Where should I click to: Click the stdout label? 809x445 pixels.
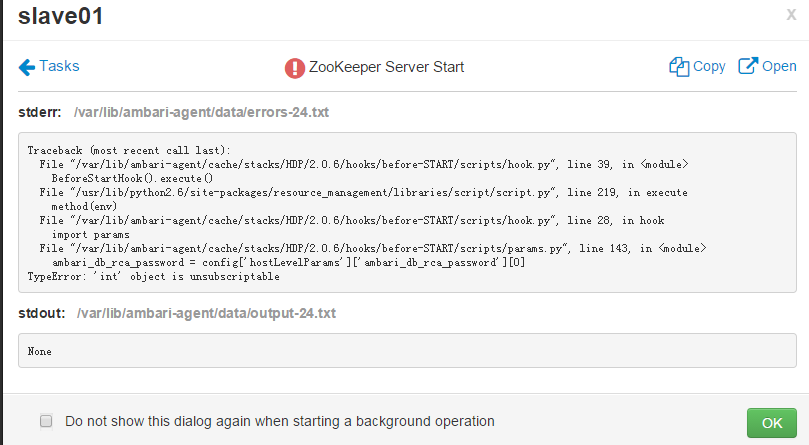pos(41,313)
